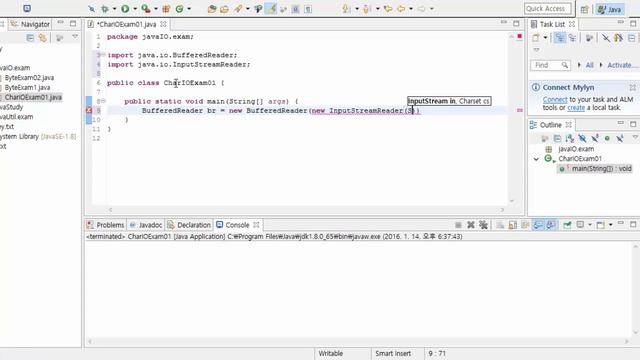This screenshot has width=640, height=360.
Task: Go to Last Edit Location icon
Action: 388,9
